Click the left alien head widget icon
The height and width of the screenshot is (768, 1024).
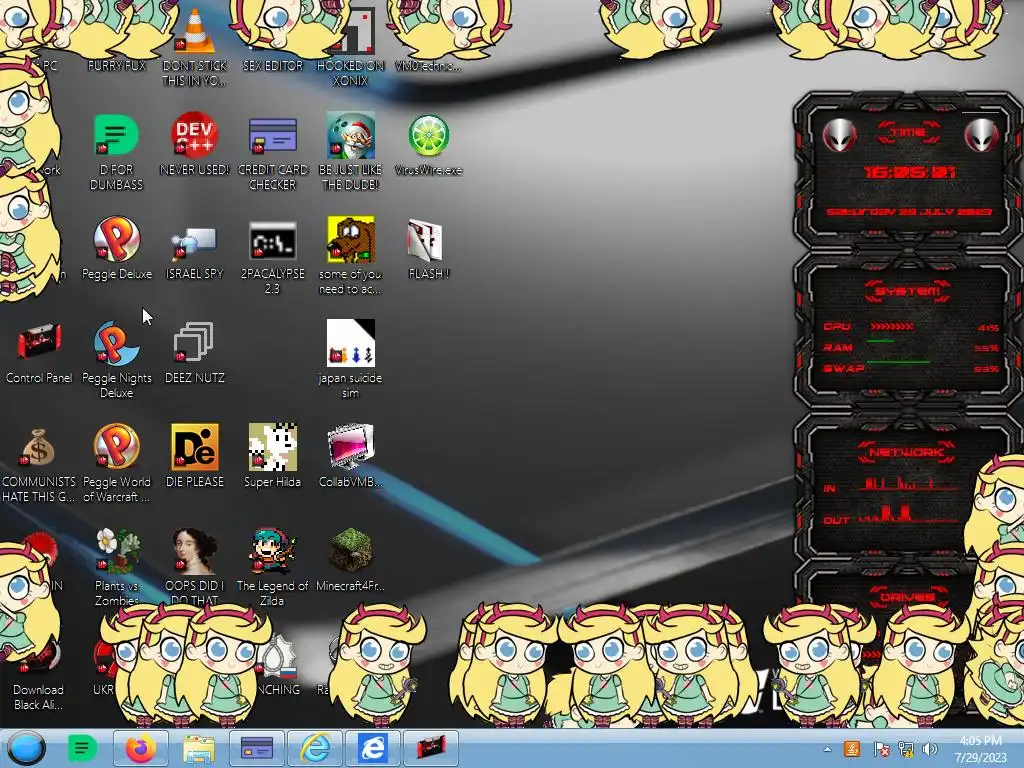click(x=839, y=136)
